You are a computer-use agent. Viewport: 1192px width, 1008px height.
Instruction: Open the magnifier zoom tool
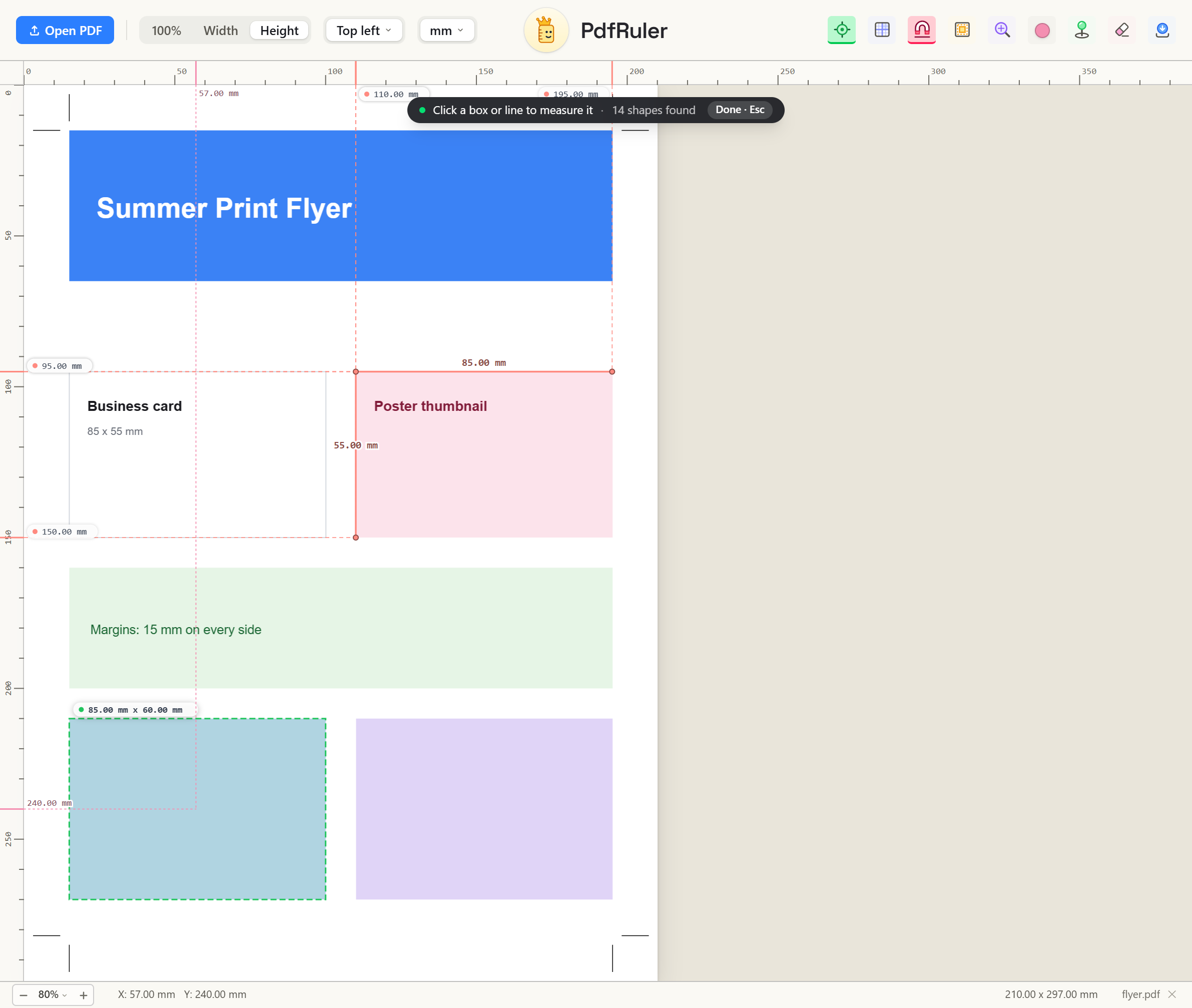(x=1002, y=30)
